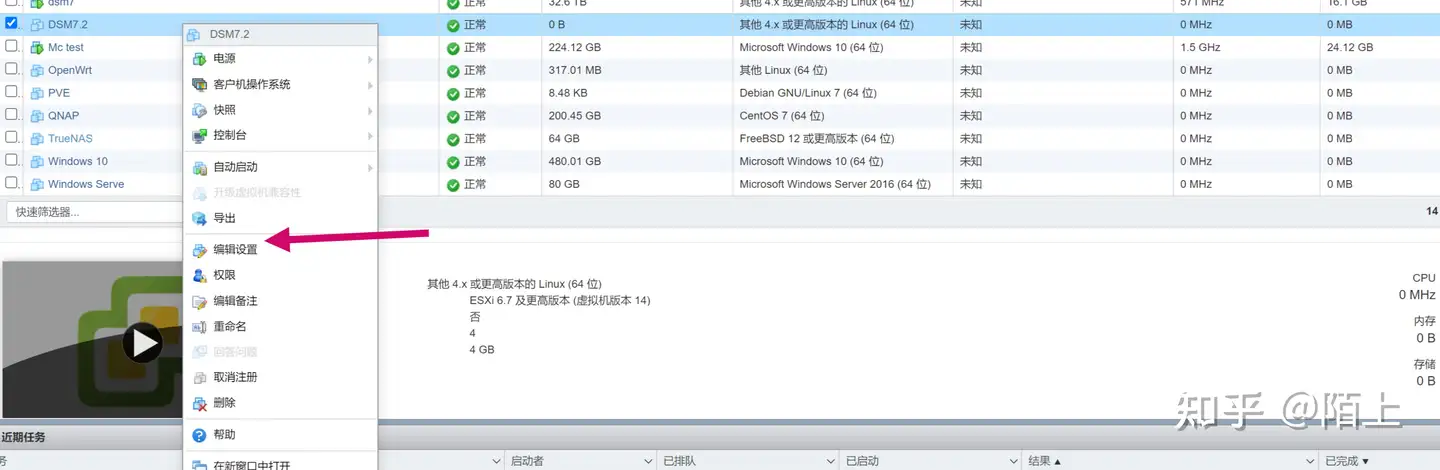Screen dimensions: 1440x470
Task: Open the QNAP VM link
Action: 63,115
